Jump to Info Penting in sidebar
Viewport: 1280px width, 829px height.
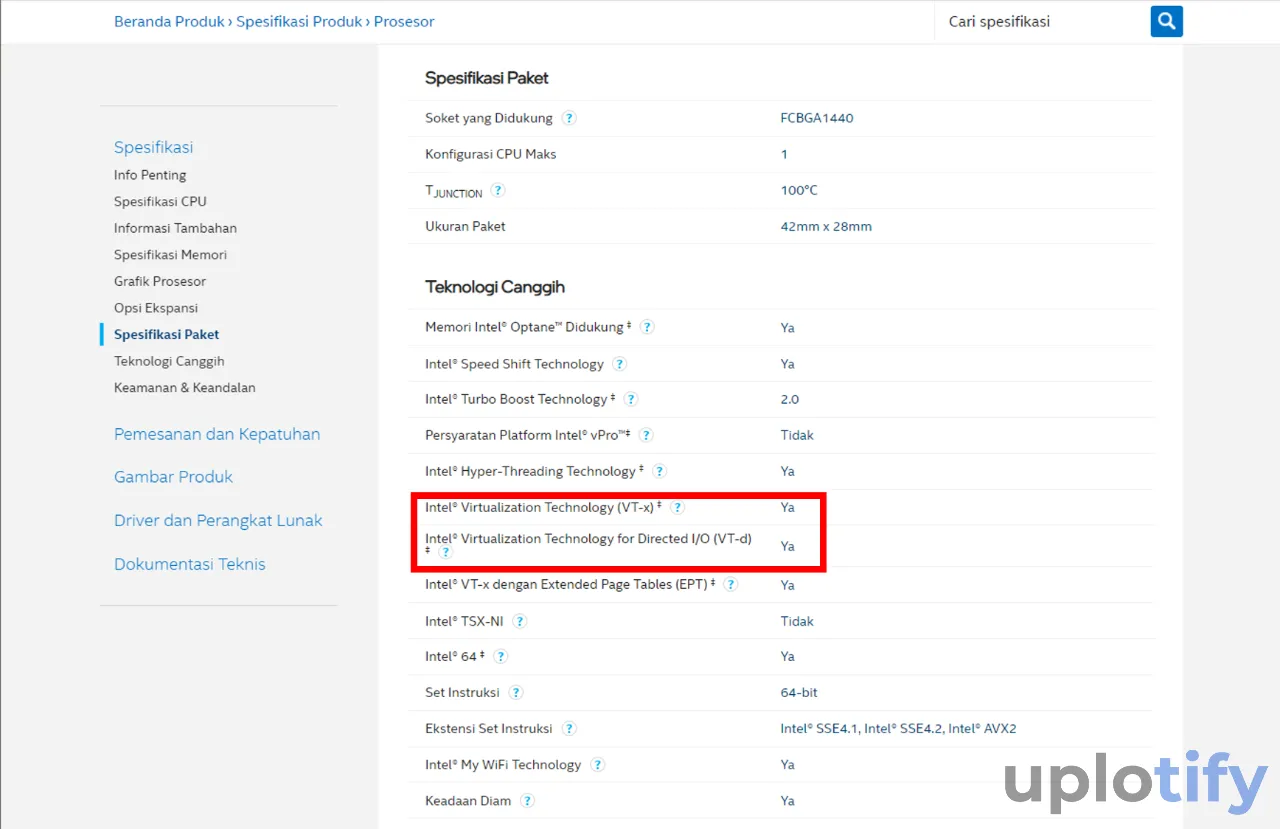coord(150,175)
